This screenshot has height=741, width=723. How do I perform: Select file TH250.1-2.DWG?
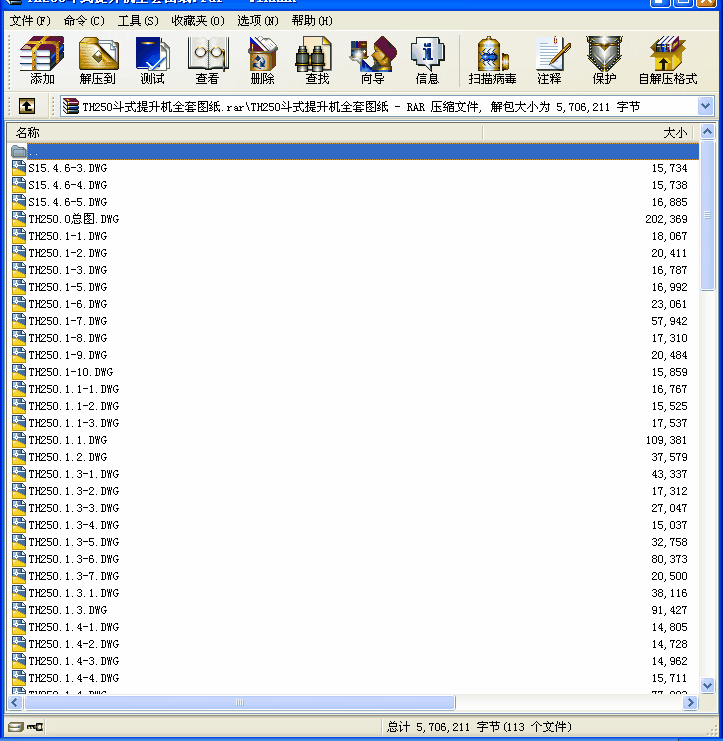point(68,253)
